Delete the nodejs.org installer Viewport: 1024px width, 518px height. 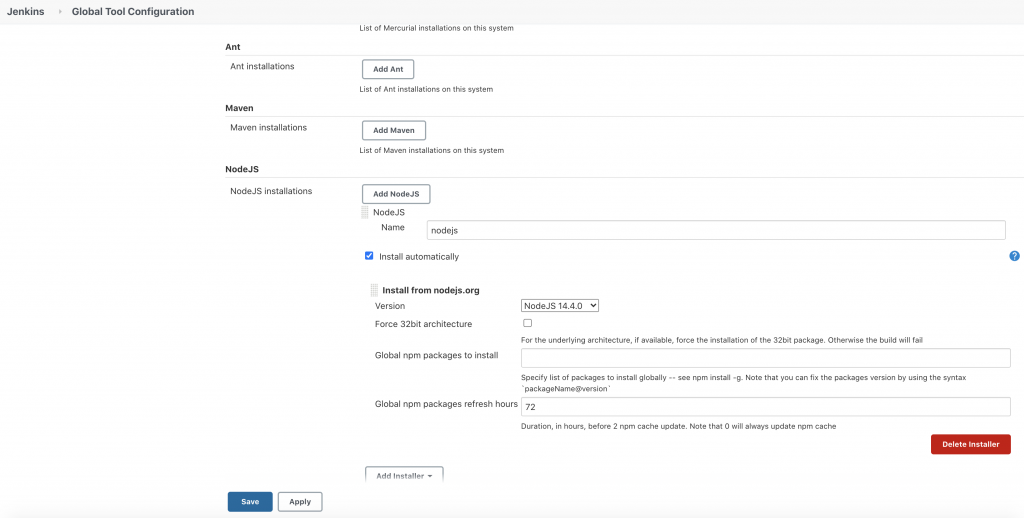tap(970, 444)
